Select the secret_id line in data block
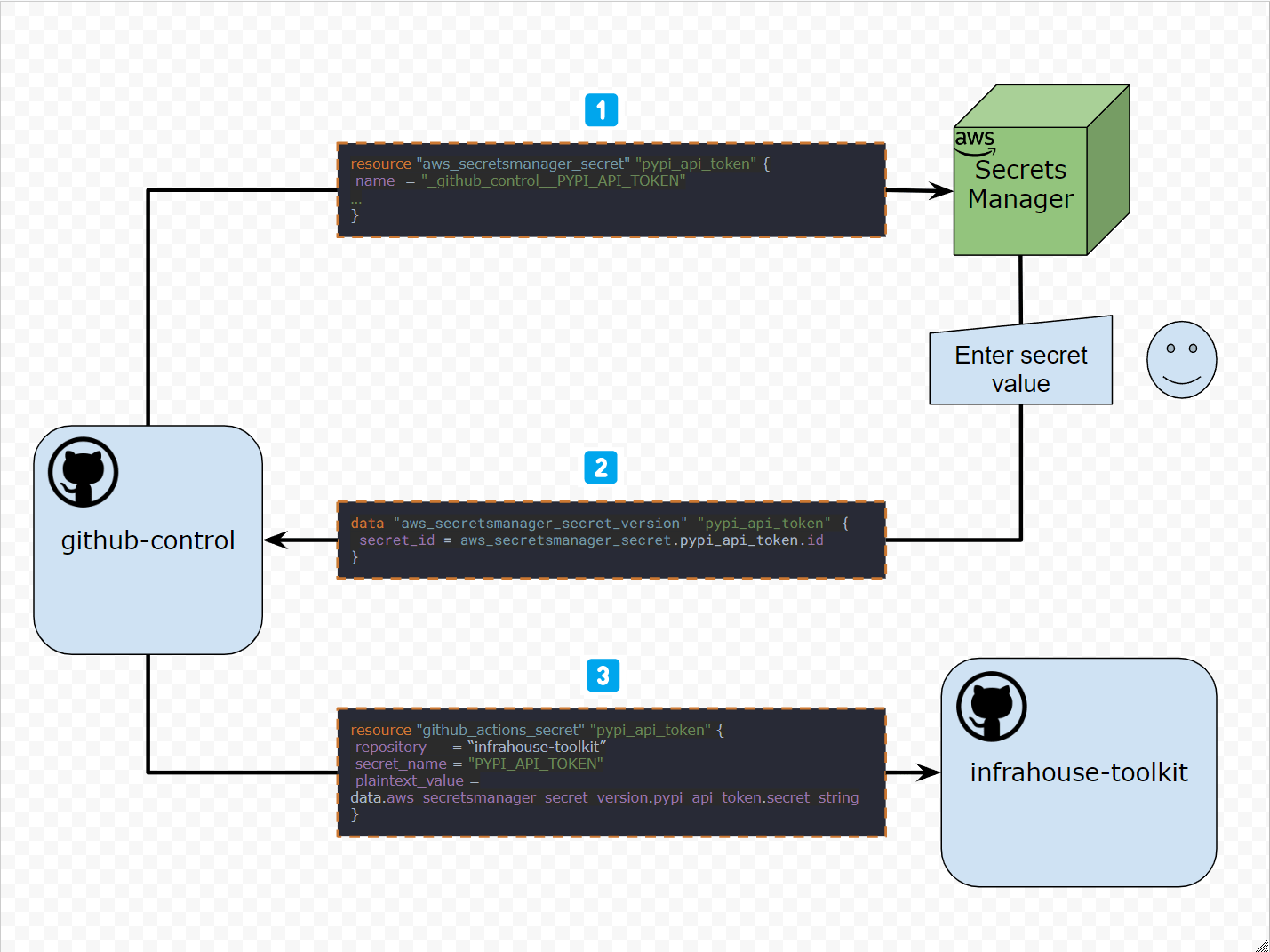 [591, 540]
